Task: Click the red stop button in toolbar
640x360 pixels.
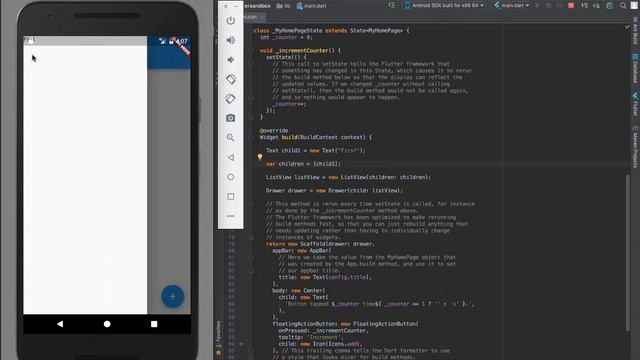Action: [x=571, y=6]
